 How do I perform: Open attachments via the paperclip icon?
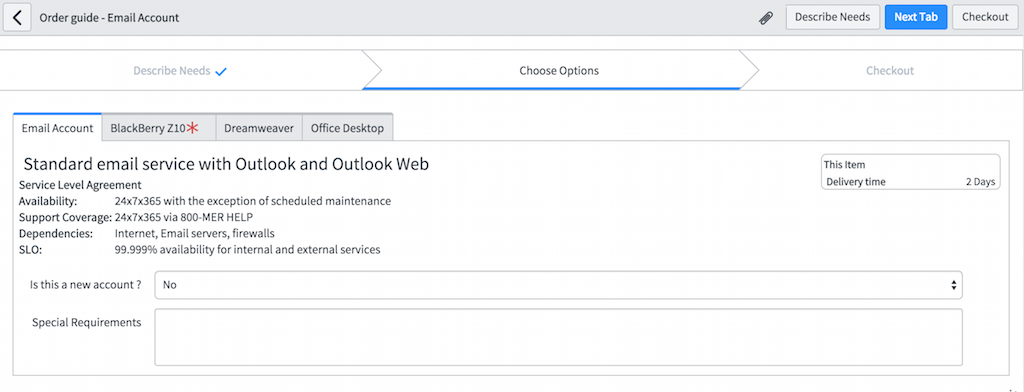[x=766, y=18]
